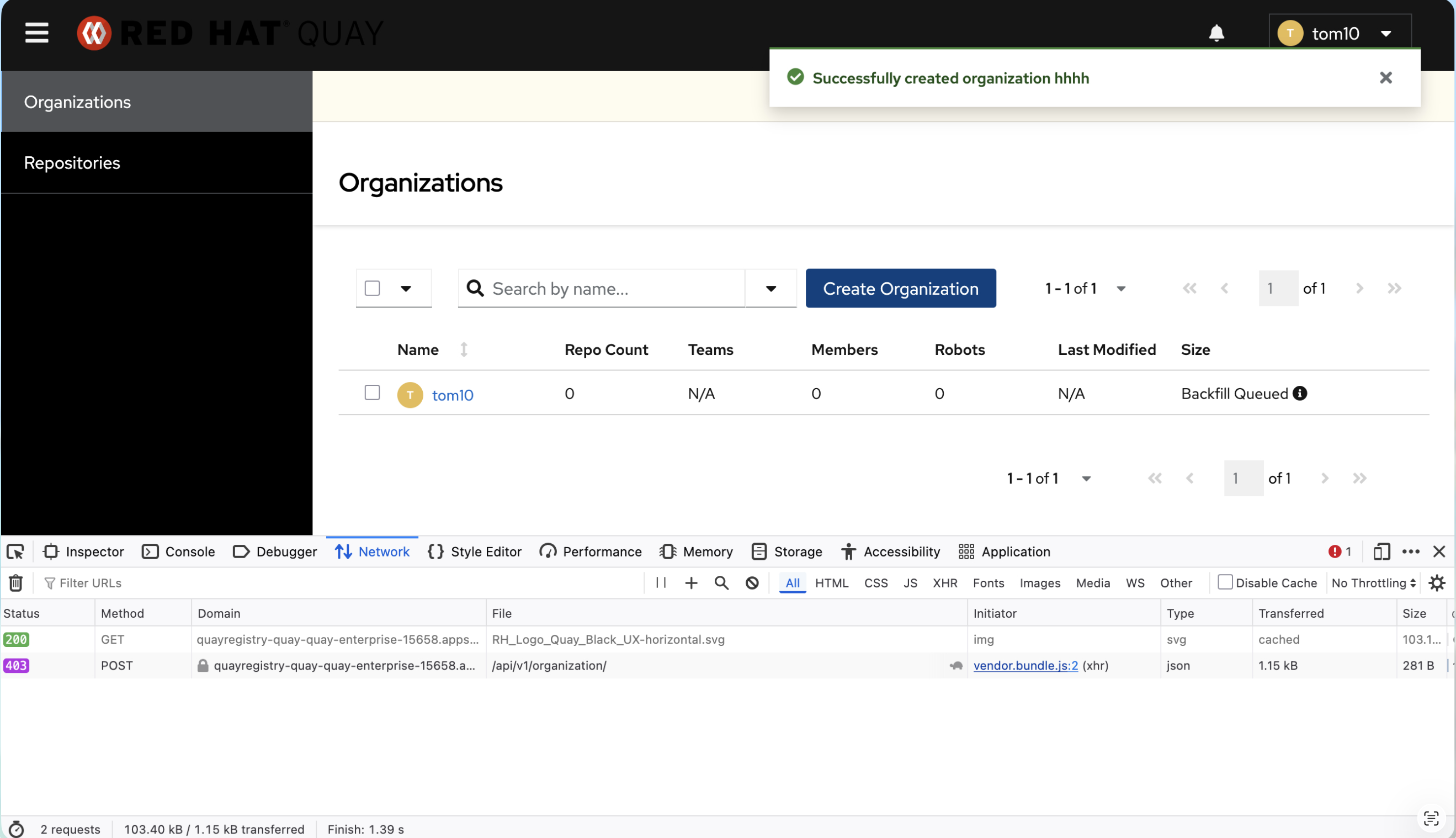The height and width of the screenshot is (838, 1456).
Task: Toggle responsive design mode icon
Action: [1381, 552]
